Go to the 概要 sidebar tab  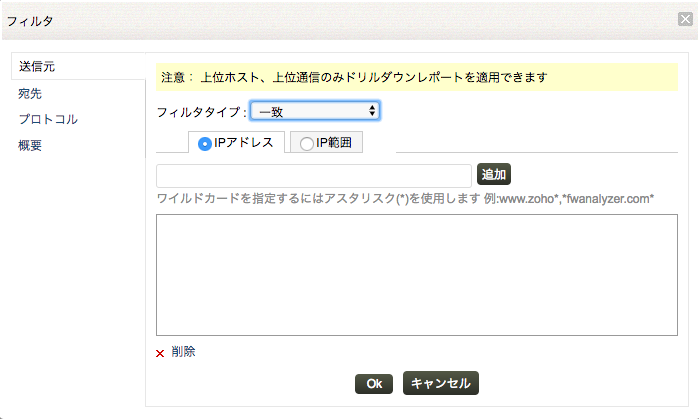tap(30, 145)
